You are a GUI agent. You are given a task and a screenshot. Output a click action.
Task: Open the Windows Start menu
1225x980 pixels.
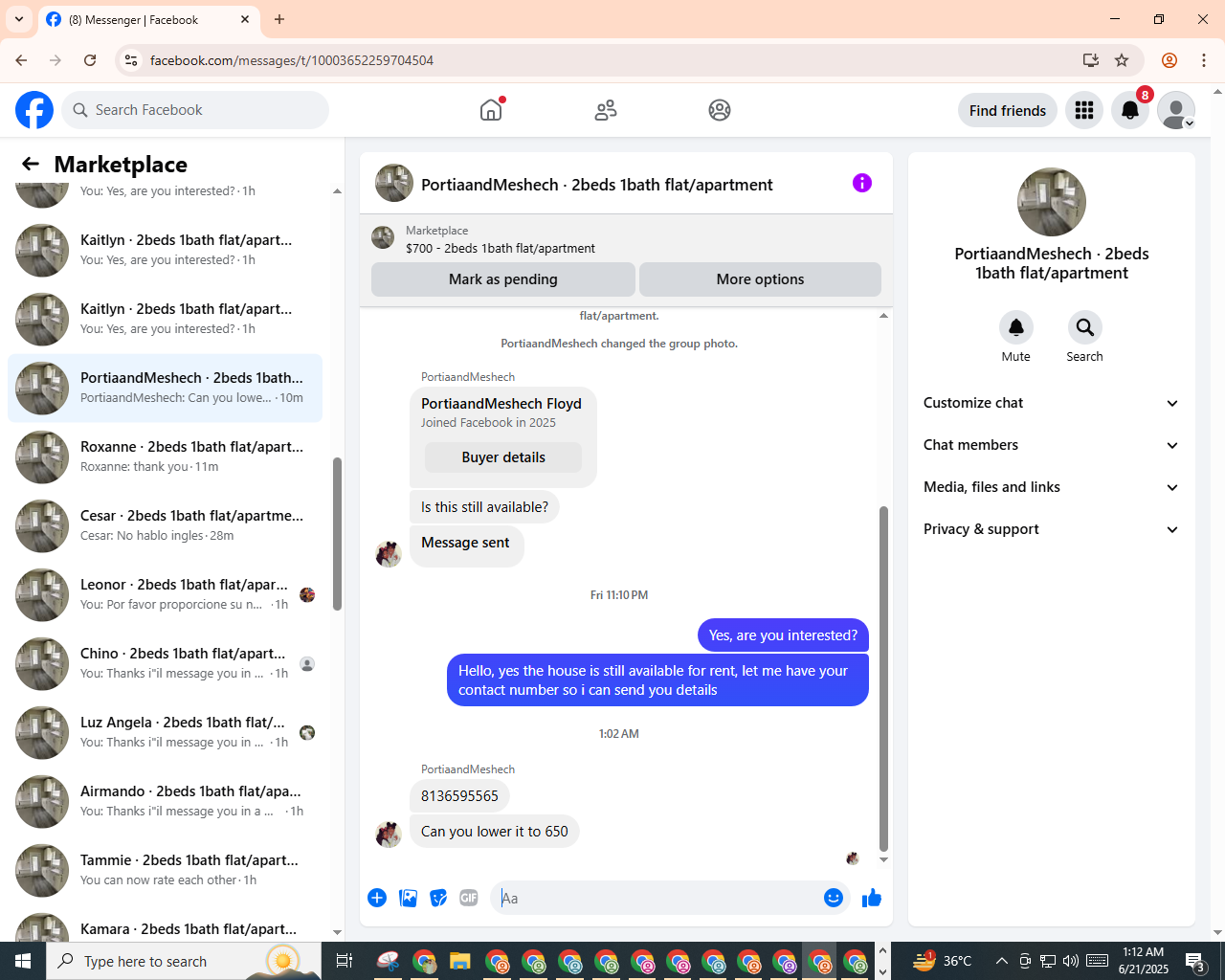click(23, 961)
